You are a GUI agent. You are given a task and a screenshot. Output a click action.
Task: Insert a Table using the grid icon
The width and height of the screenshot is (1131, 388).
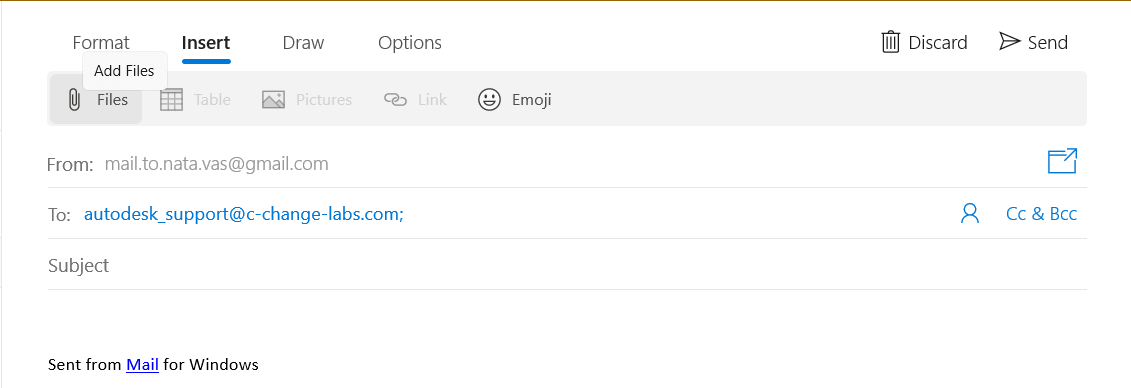[171, 100]
